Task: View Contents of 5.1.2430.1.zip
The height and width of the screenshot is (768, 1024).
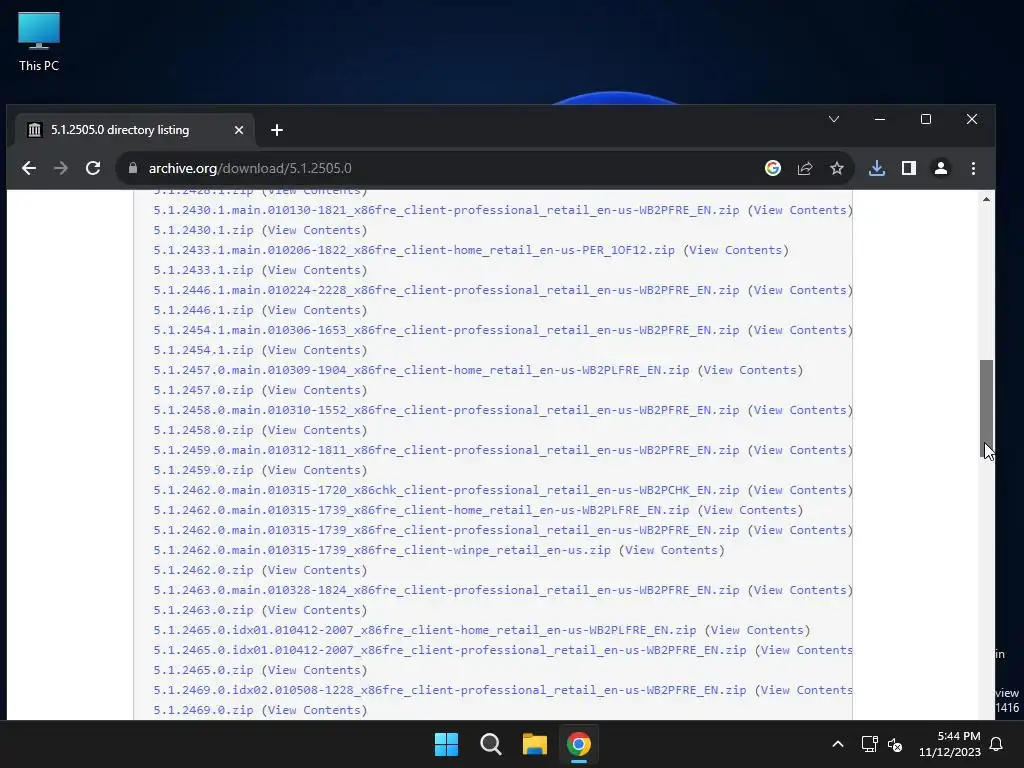Action: tap(314, 231)
